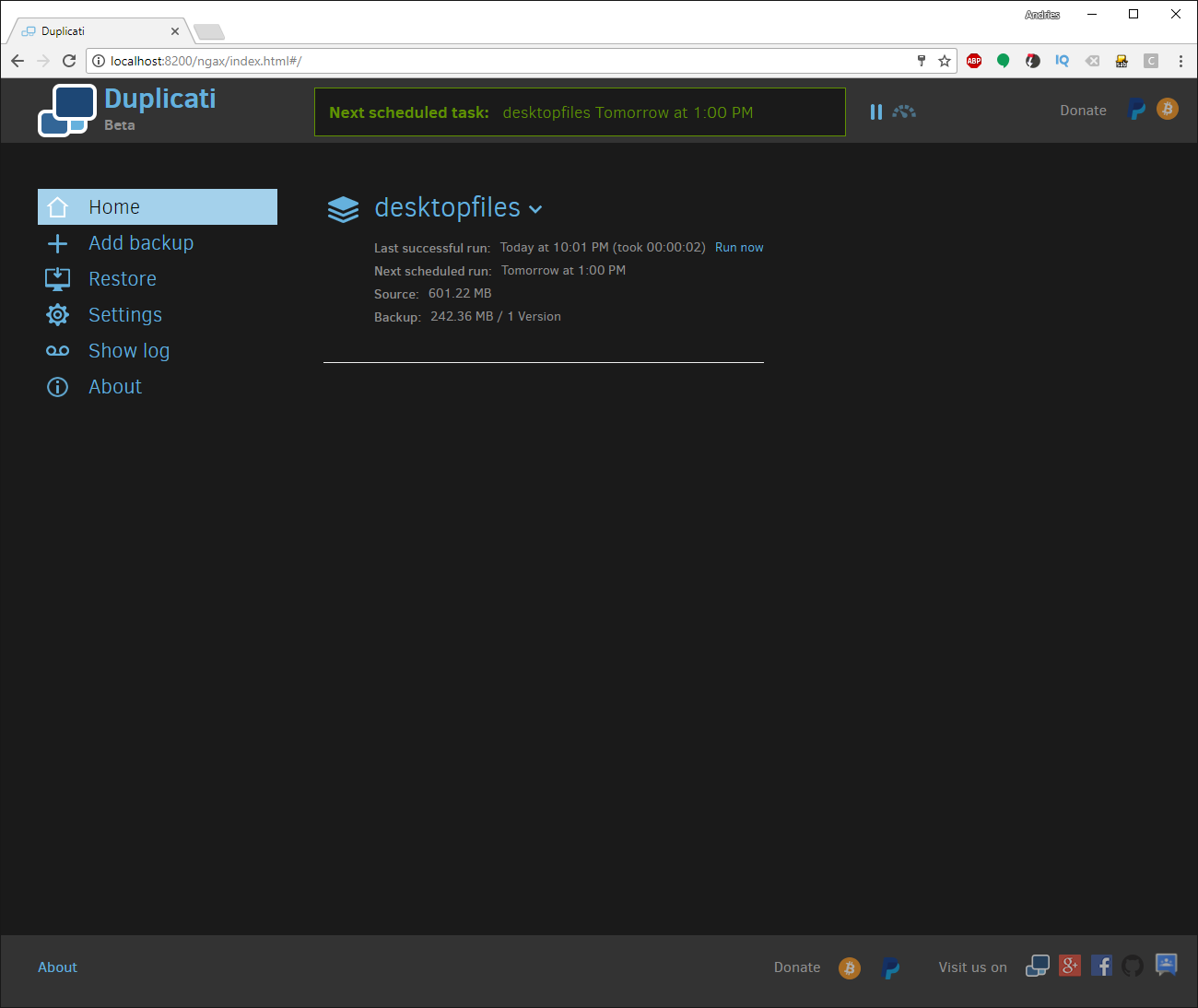This screenshot has height=1008, width=1198.
Task: Click the Show log tape icon
Action: click(57, 351)
